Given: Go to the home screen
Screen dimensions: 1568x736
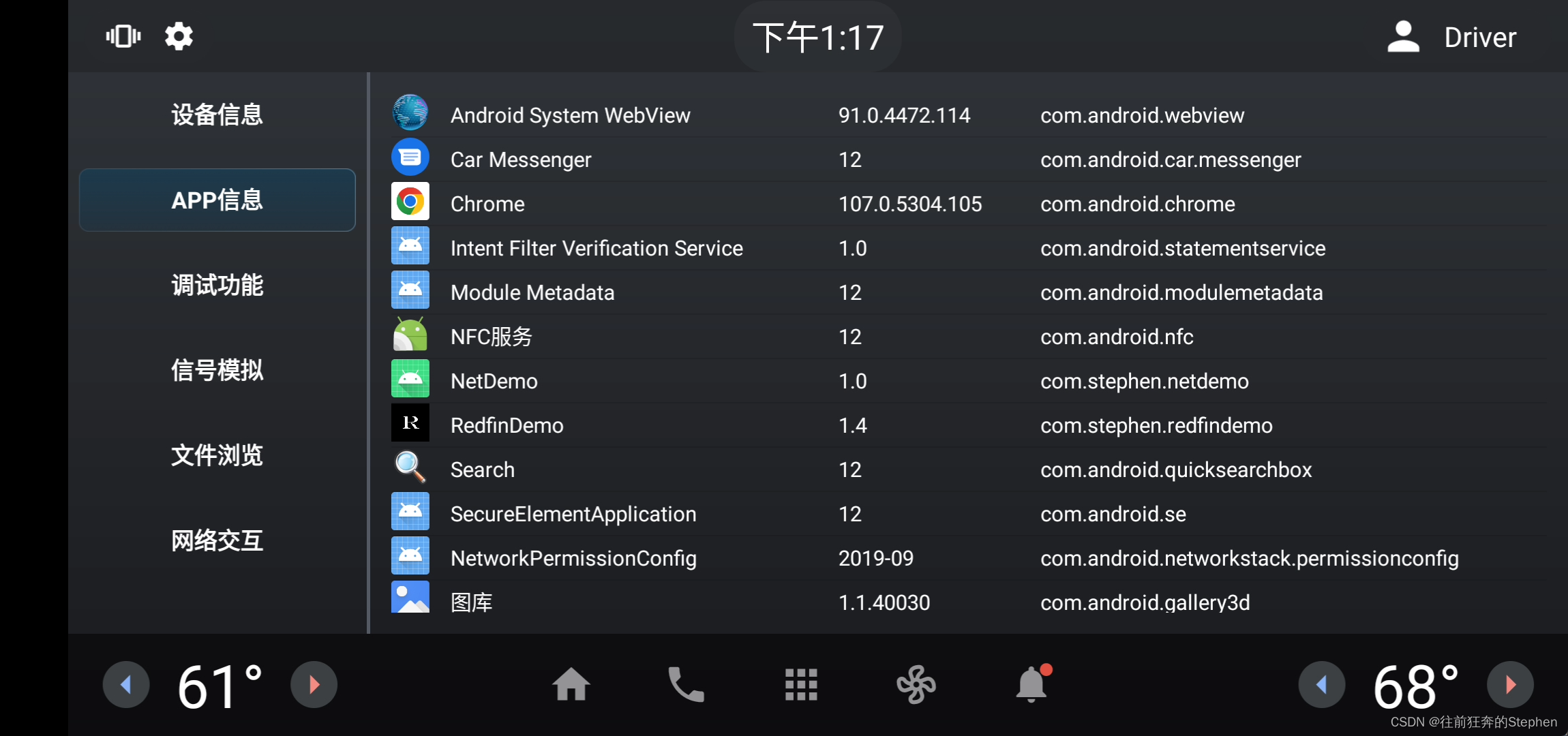Looking at the screenshot, I should click(x=571, y=684).
